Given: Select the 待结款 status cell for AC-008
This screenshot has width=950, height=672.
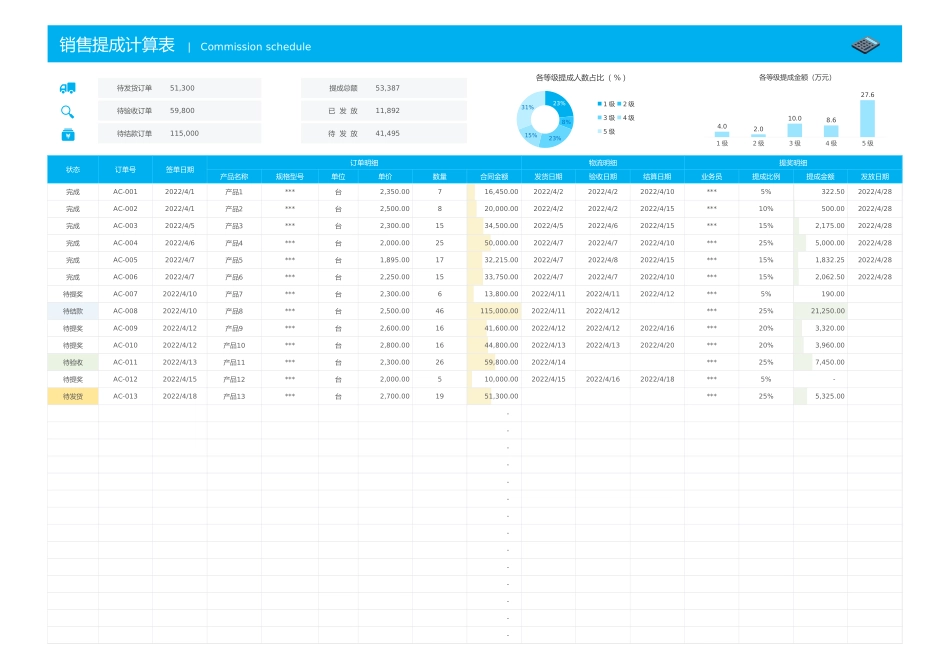Looking at the screenshot, I should coord(73,311).
